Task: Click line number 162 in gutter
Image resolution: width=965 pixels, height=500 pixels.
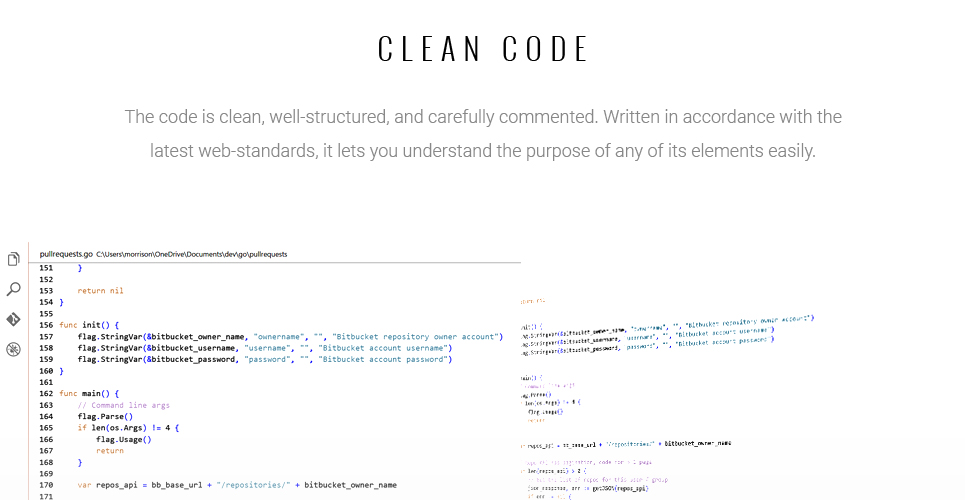Action: click(x=46, y=393)
